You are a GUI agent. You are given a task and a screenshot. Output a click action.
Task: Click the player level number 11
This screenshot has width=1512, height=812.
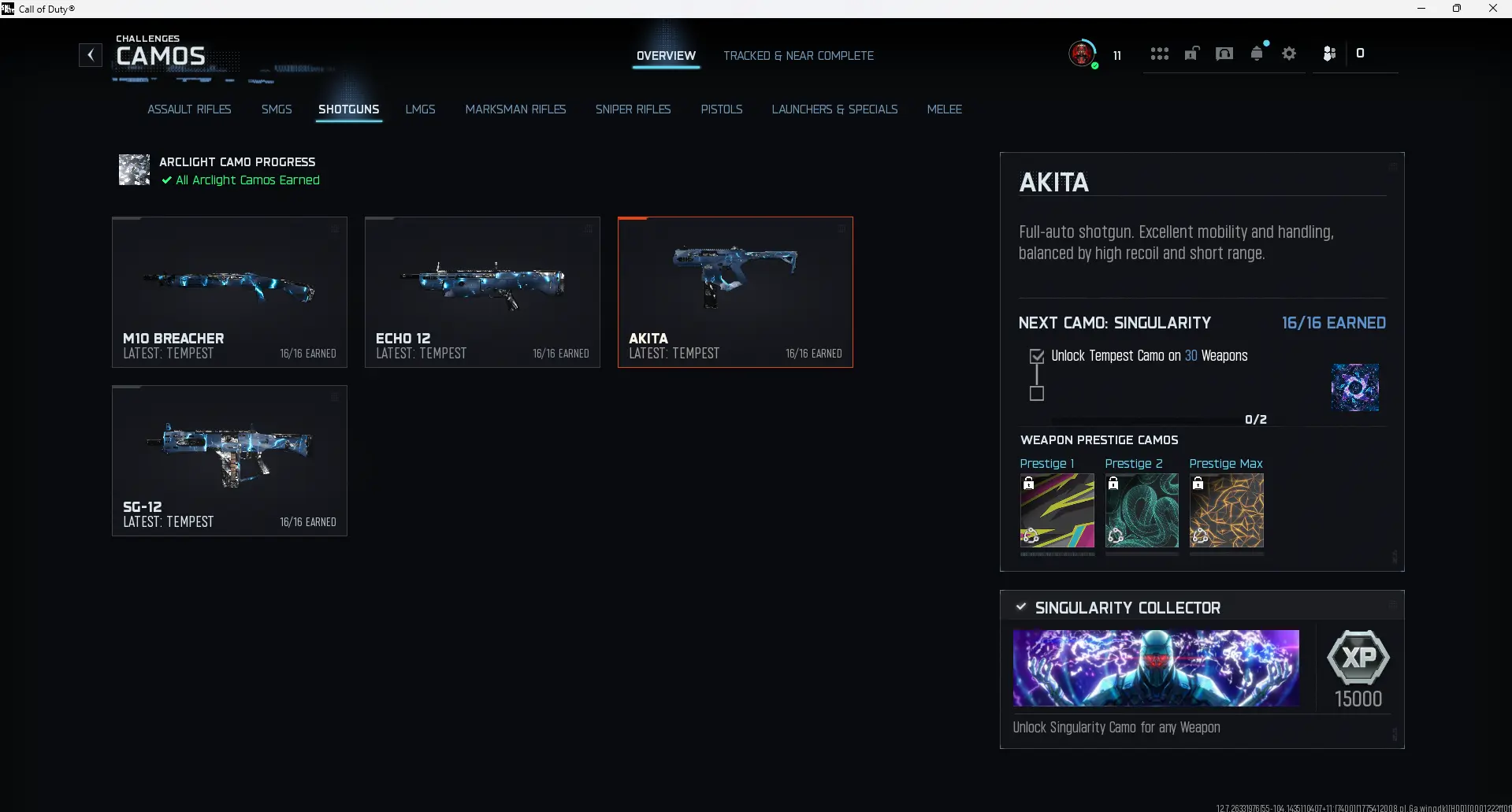1117,55
